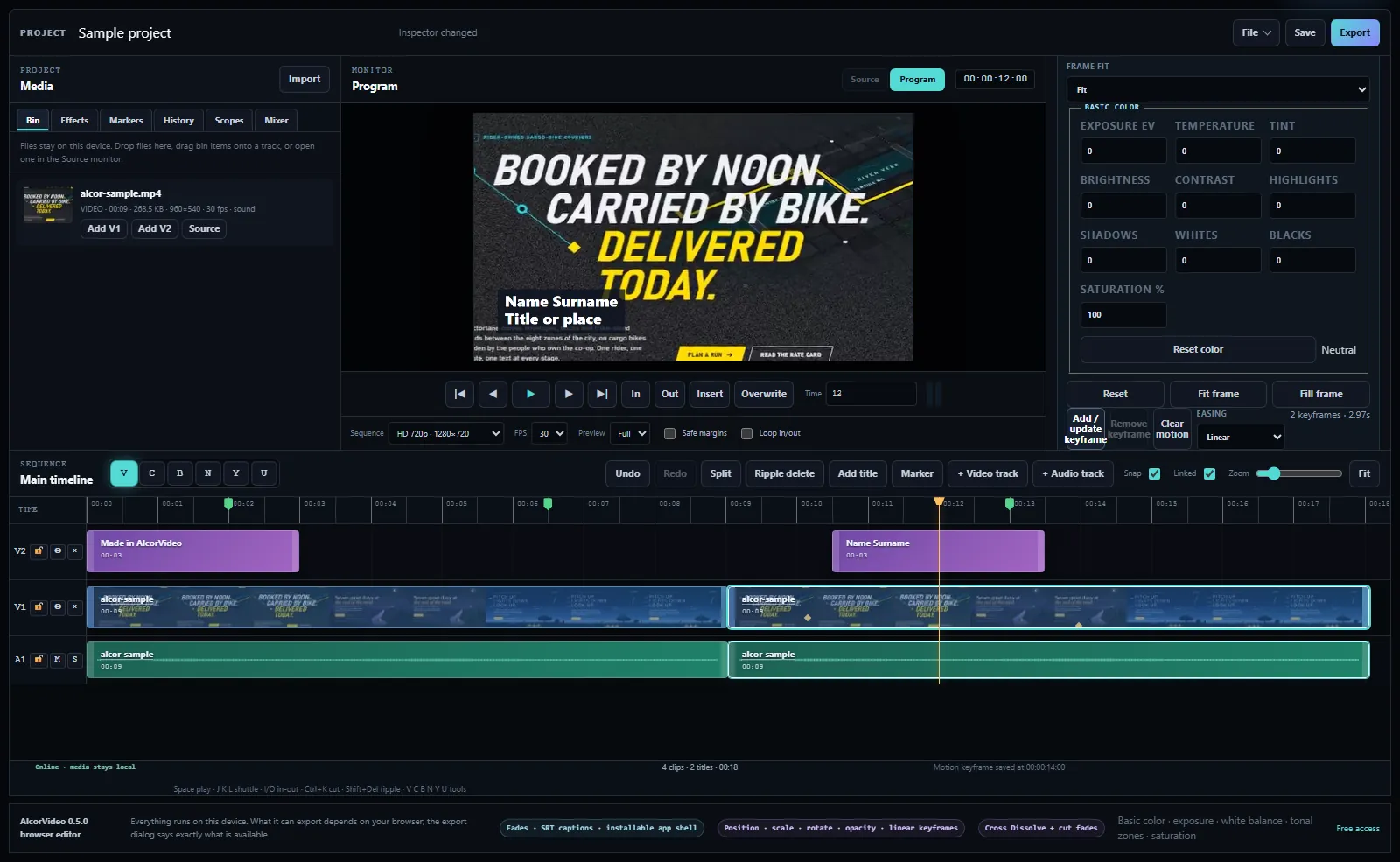Select the Y timeline tool
This screenshot has height=862, width=1400.
point(236,473)
